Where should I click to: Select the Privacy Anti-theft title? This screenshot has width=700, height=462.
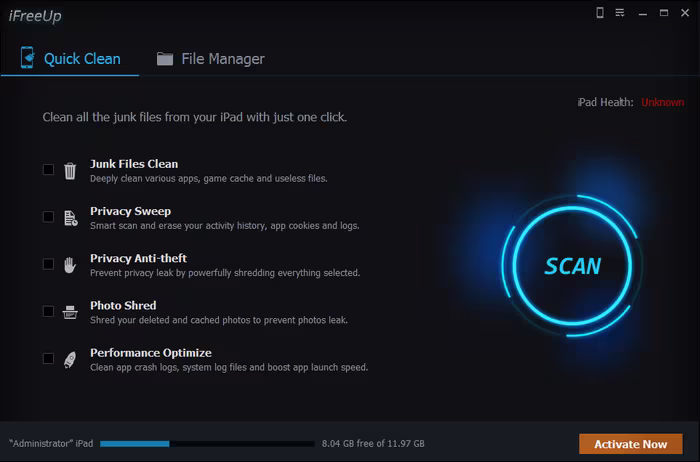[138, 258]
